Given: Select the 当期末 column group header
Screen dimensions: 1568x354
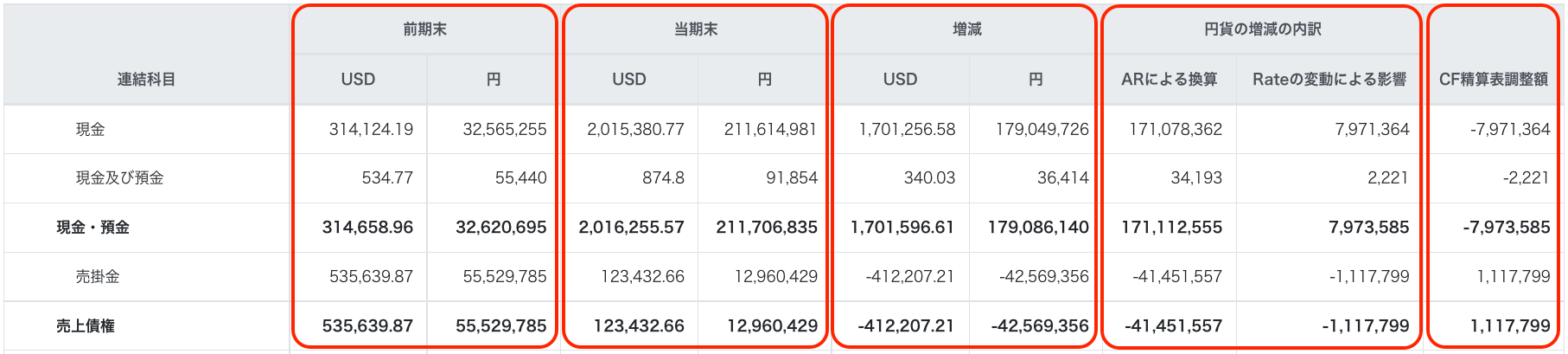Looking at the screenshot, I should pyautogui.click(x=696, y=29).
